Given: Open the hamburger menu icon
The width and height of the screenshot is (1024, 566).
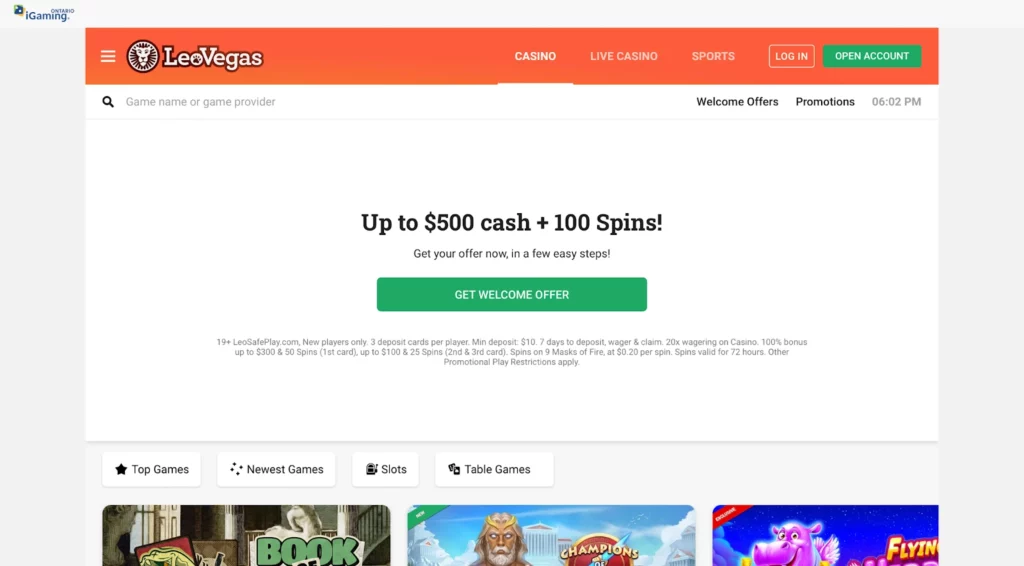Looking at the screenshot, I should click(x=108, y=56).
